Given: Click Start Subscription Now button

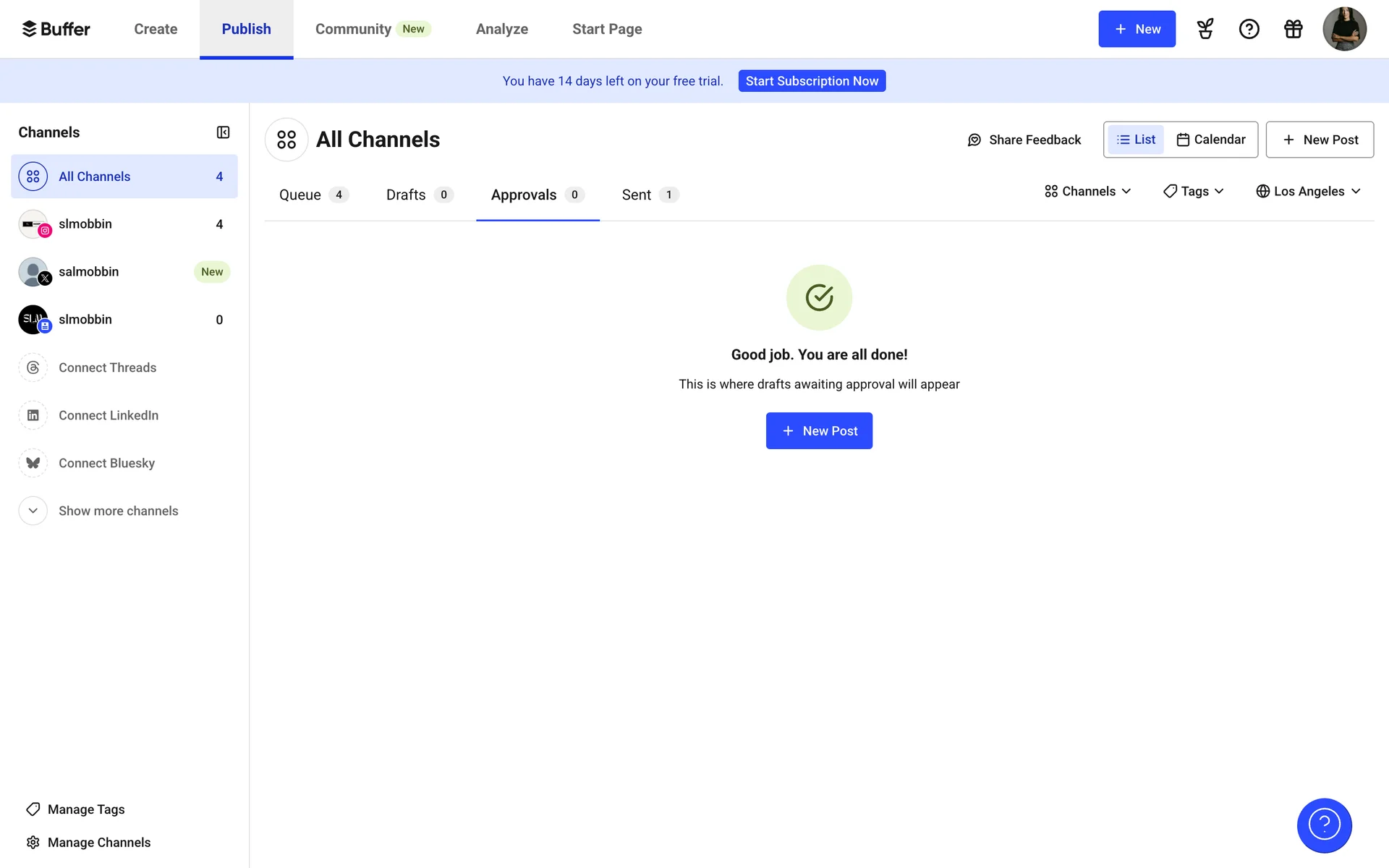Looking at the screenshot, I should tap(812, 81).
